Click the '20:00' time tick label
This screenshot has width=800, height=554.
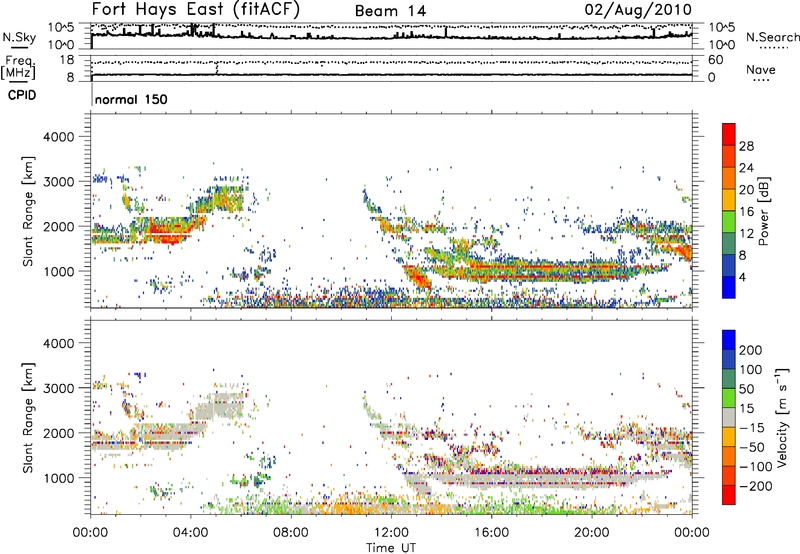tap(592, 533)
